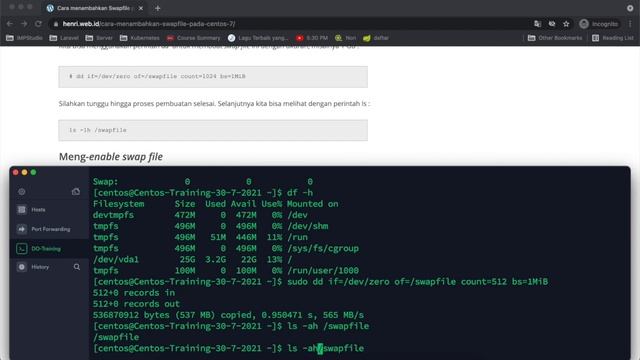This screenshot has width=640, height=360.
Task: Click the Incognito profile button
Action: (x=599, y=24)
